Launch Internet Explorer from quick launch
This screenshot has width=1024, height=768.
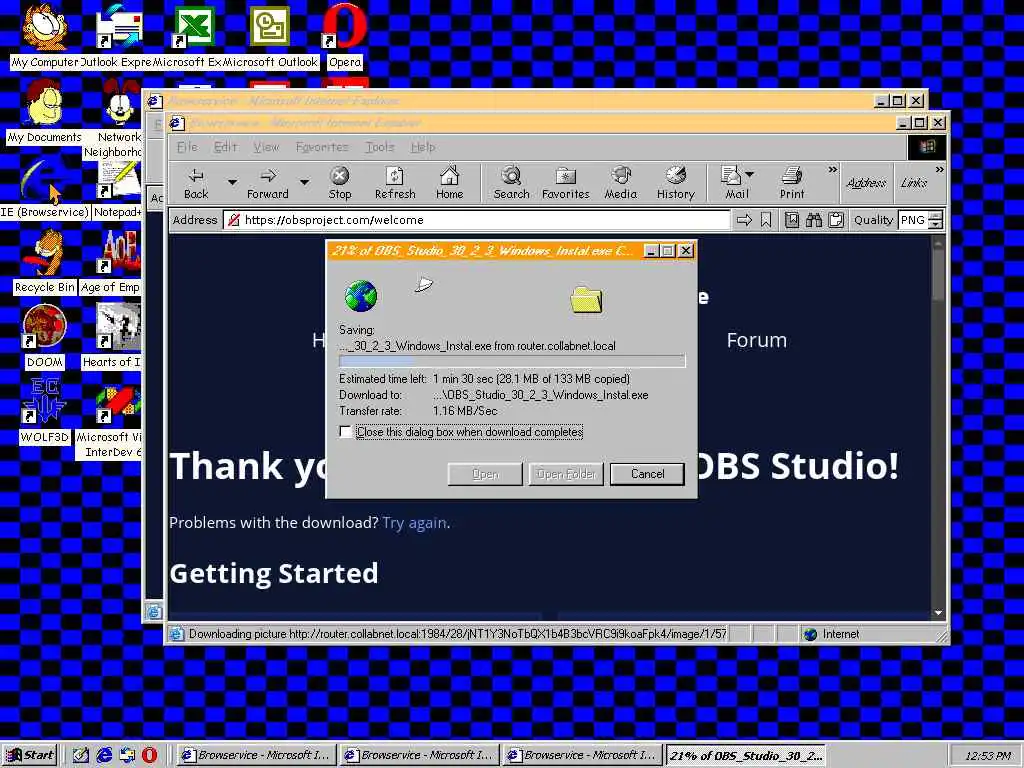click(x=104, y=755)
